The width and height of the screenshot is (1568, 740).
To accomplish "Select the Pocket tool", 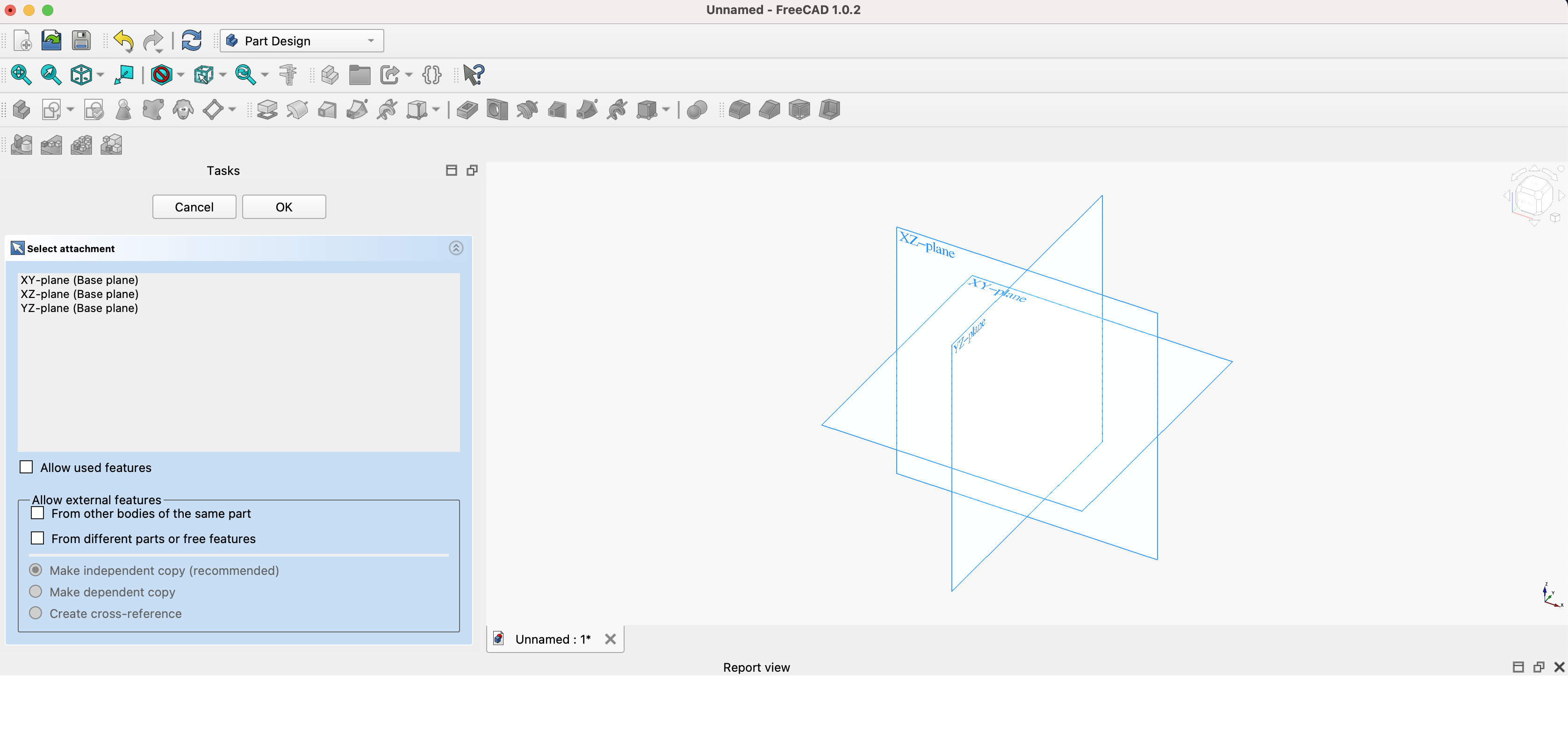I will [x=467, y=109].
